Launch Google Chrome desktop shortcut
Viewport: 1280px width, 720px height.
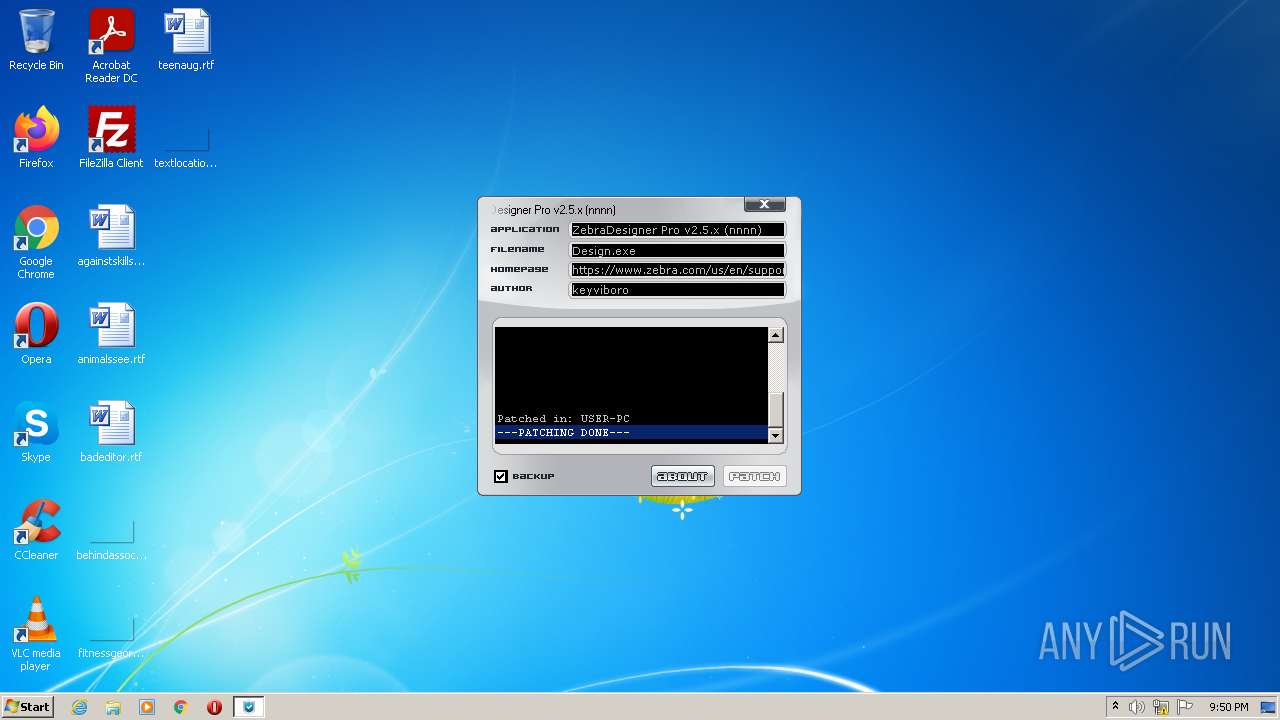coord(36,242)
